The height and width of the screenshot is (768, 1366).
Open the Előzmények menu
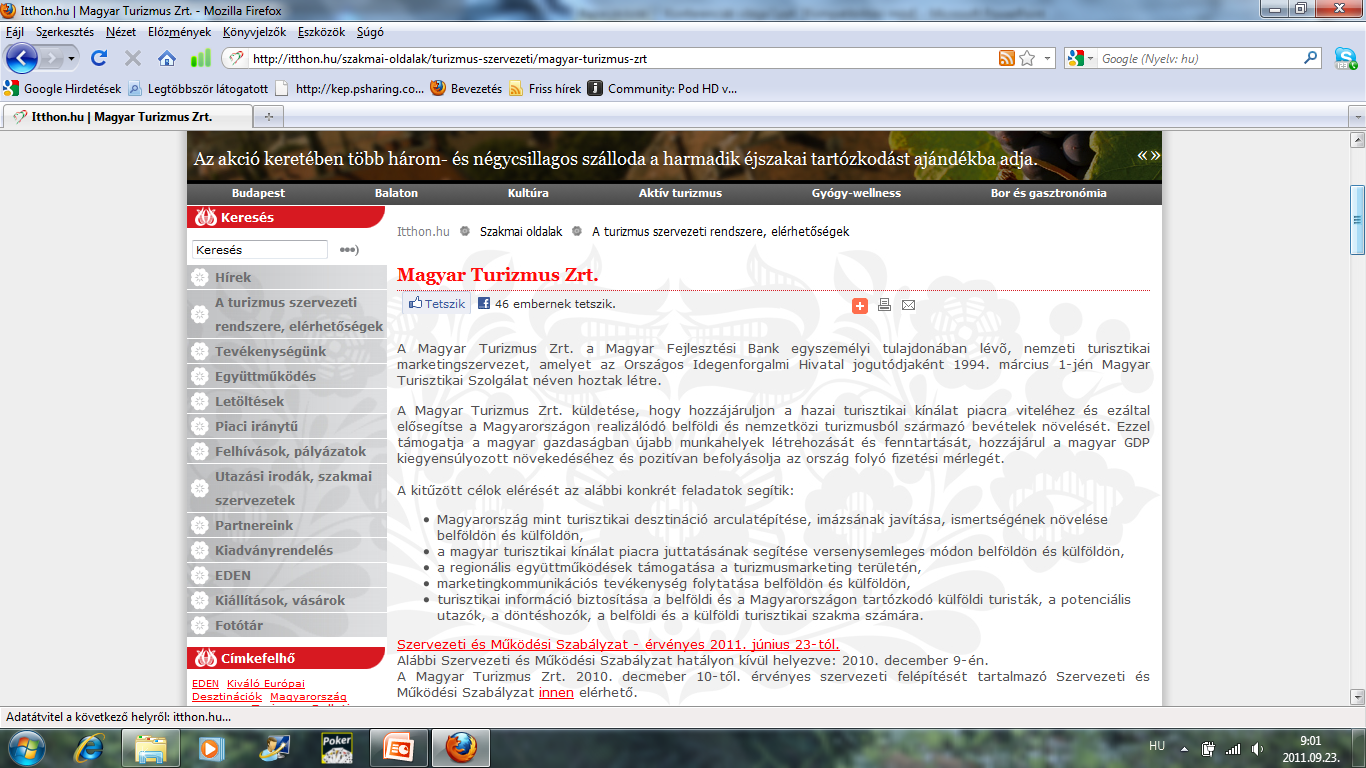coord(180,32)
